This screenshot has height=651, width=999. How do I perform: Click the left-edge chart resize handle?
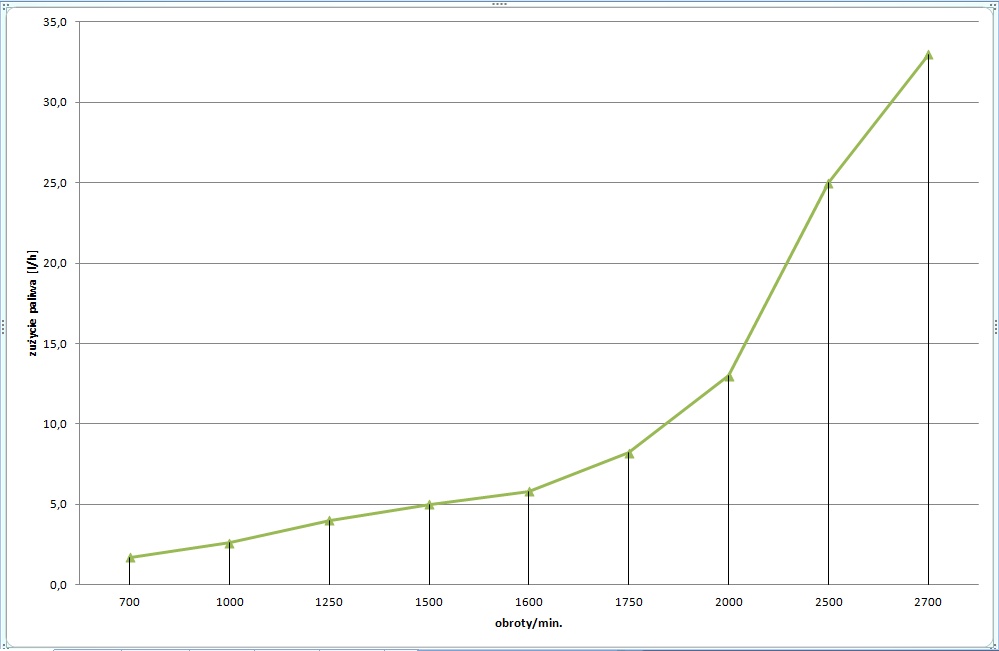[x=3, y=327]
